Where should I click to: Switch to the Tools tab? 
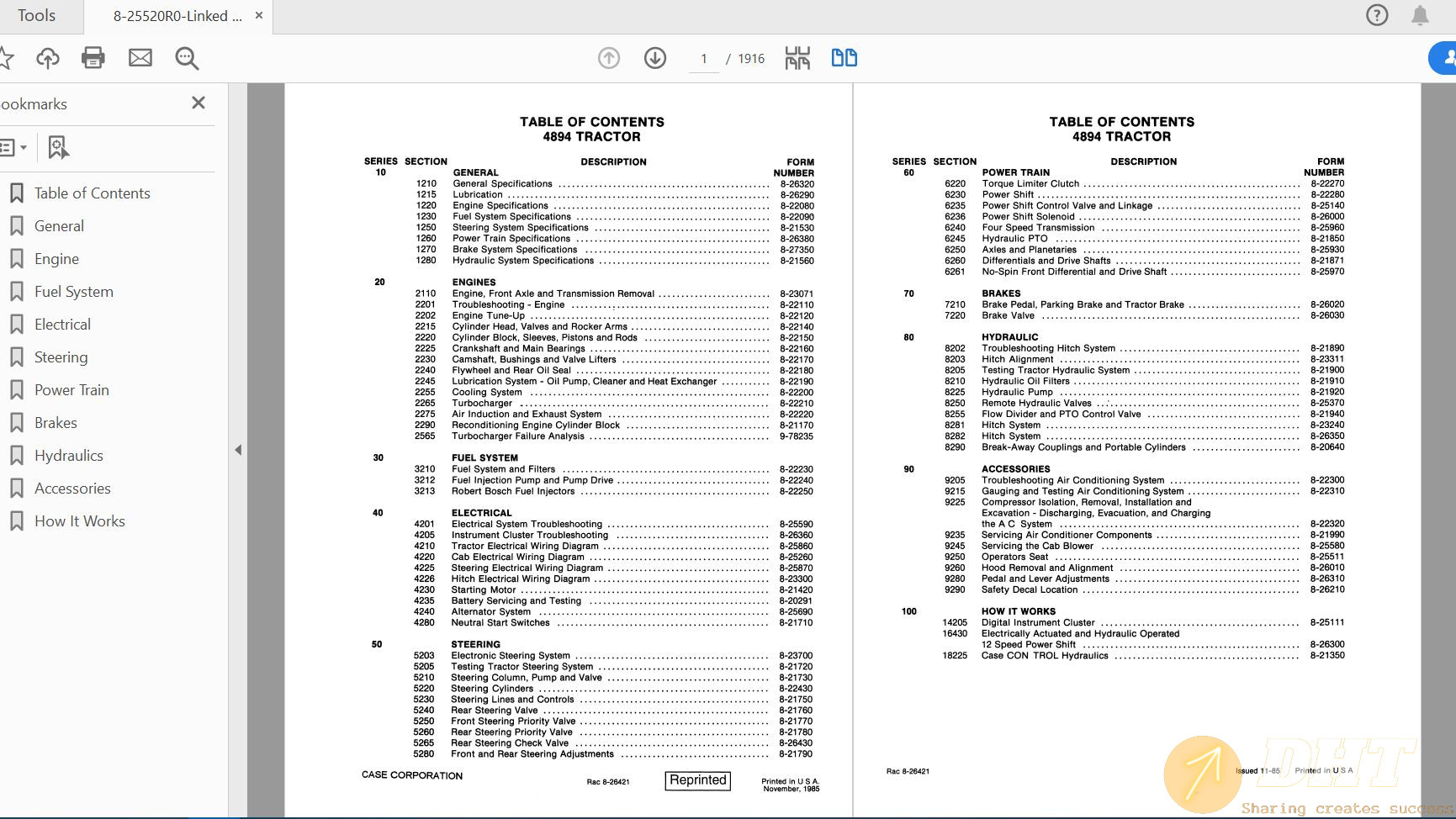[39, 15]
